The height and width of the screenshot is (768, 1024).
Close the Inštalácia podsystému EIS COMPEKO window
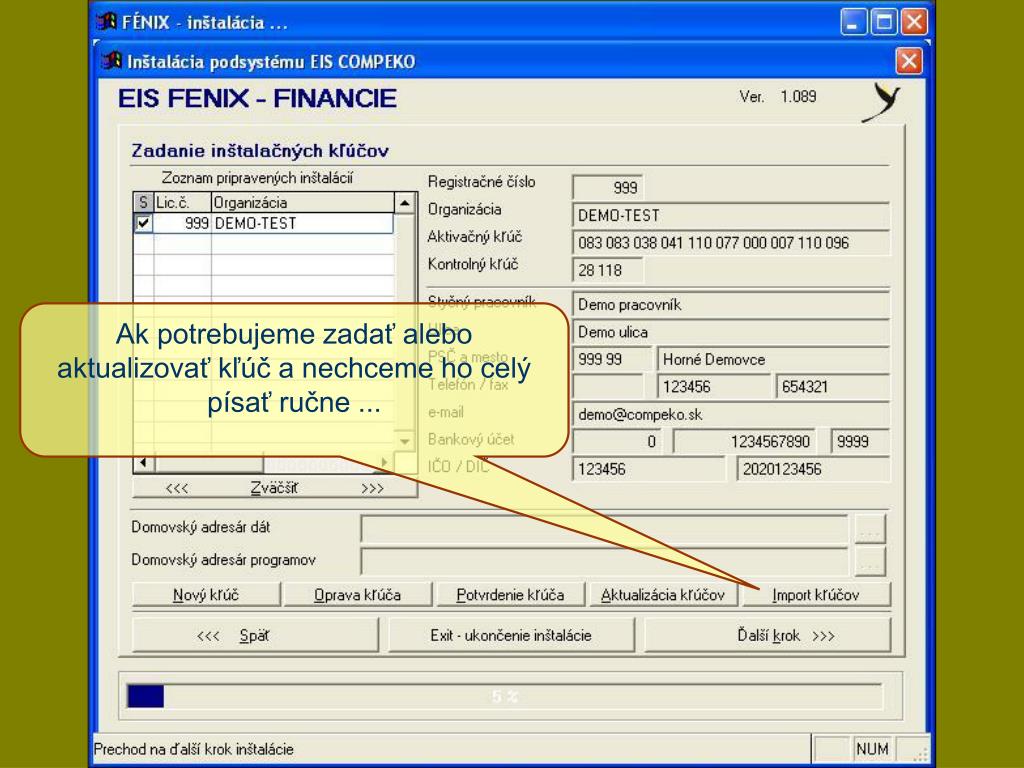908,61
